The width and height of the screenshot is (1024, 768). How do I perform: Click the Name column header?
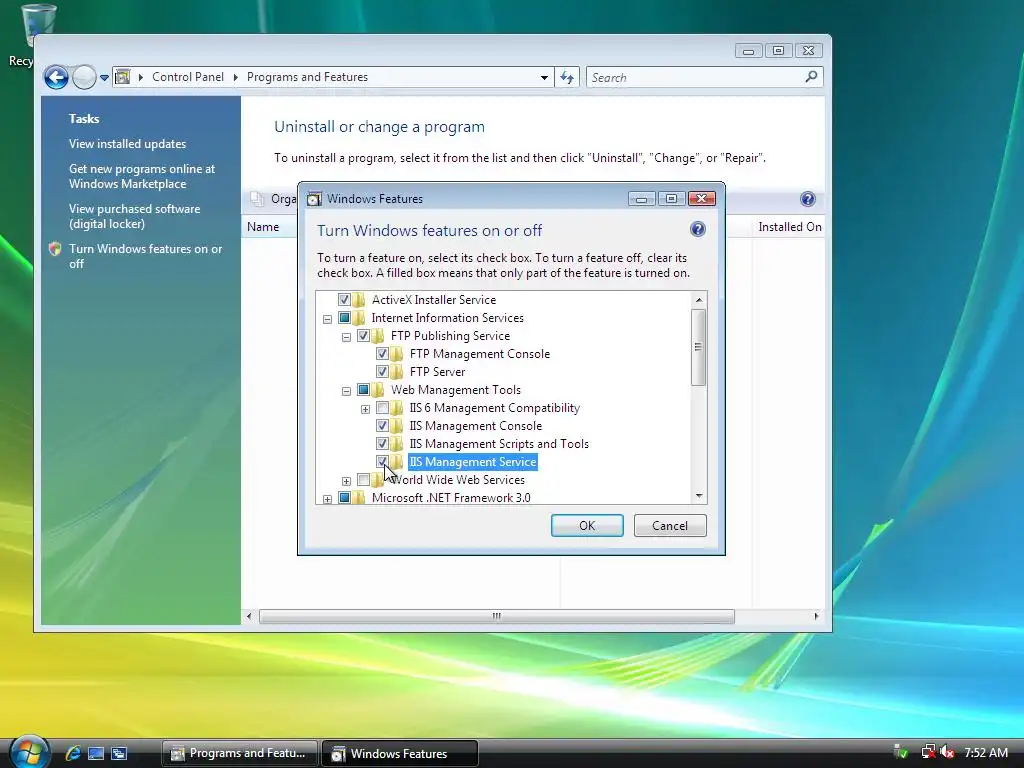[263, 227]
